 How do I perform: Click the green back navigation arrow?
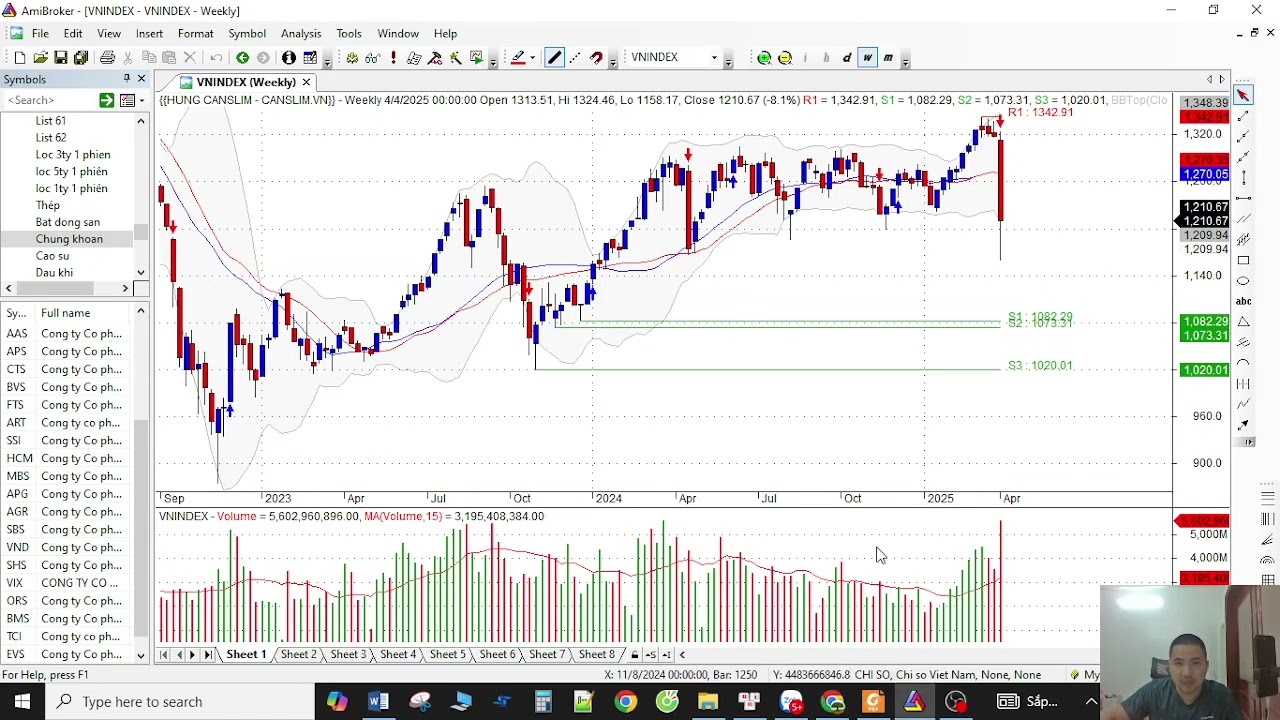242,58
